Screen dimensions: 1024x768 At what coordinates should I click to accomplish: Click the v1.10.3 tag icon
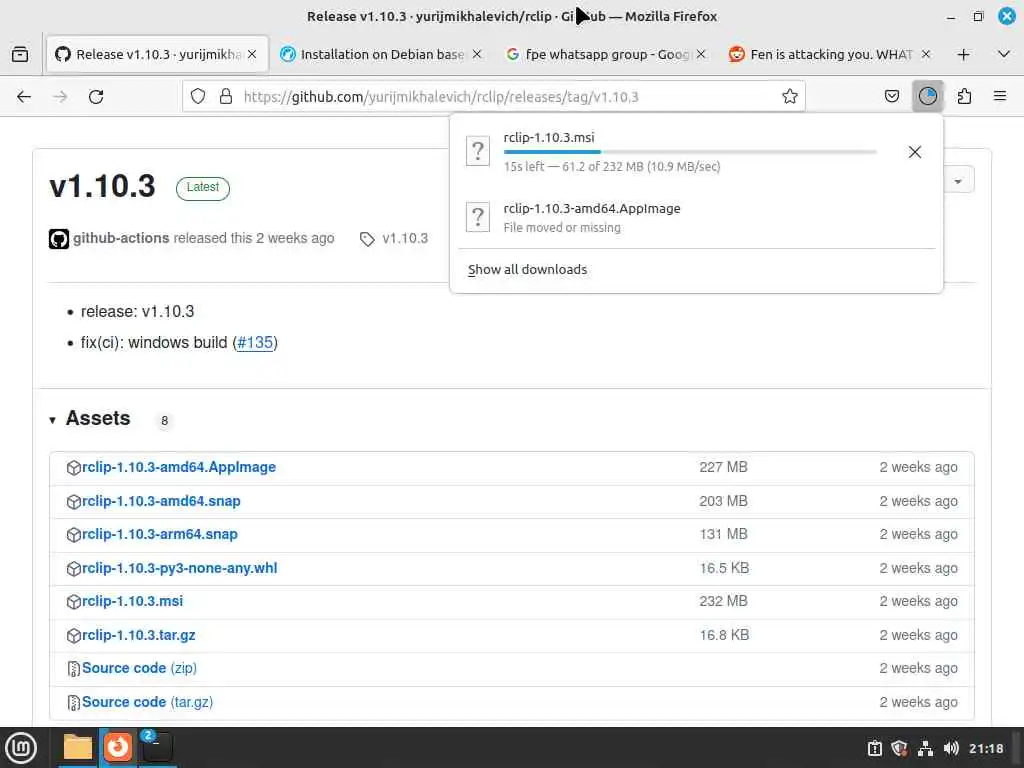coord(367,239)
